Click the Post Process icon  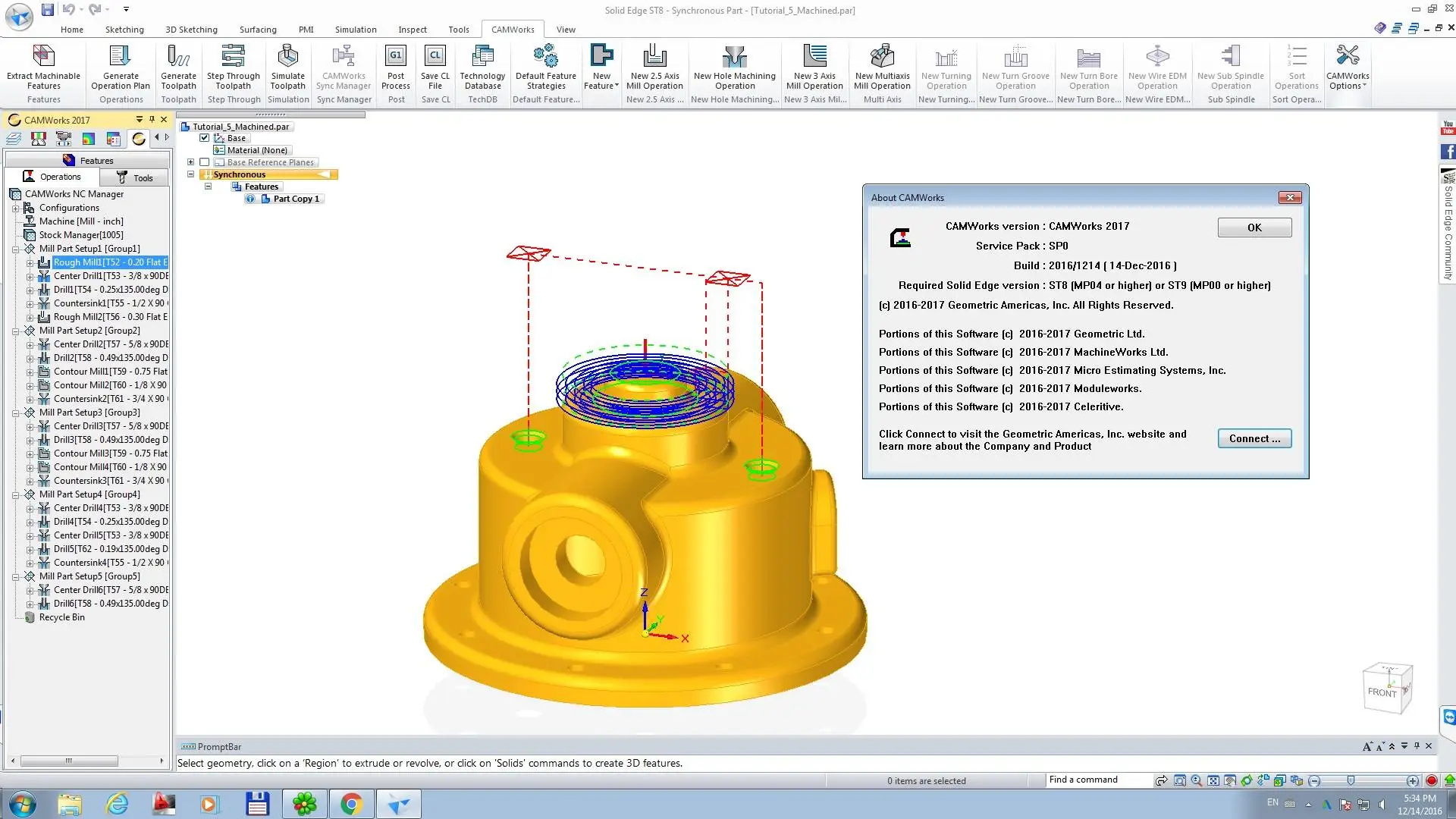tap(396, 57)
